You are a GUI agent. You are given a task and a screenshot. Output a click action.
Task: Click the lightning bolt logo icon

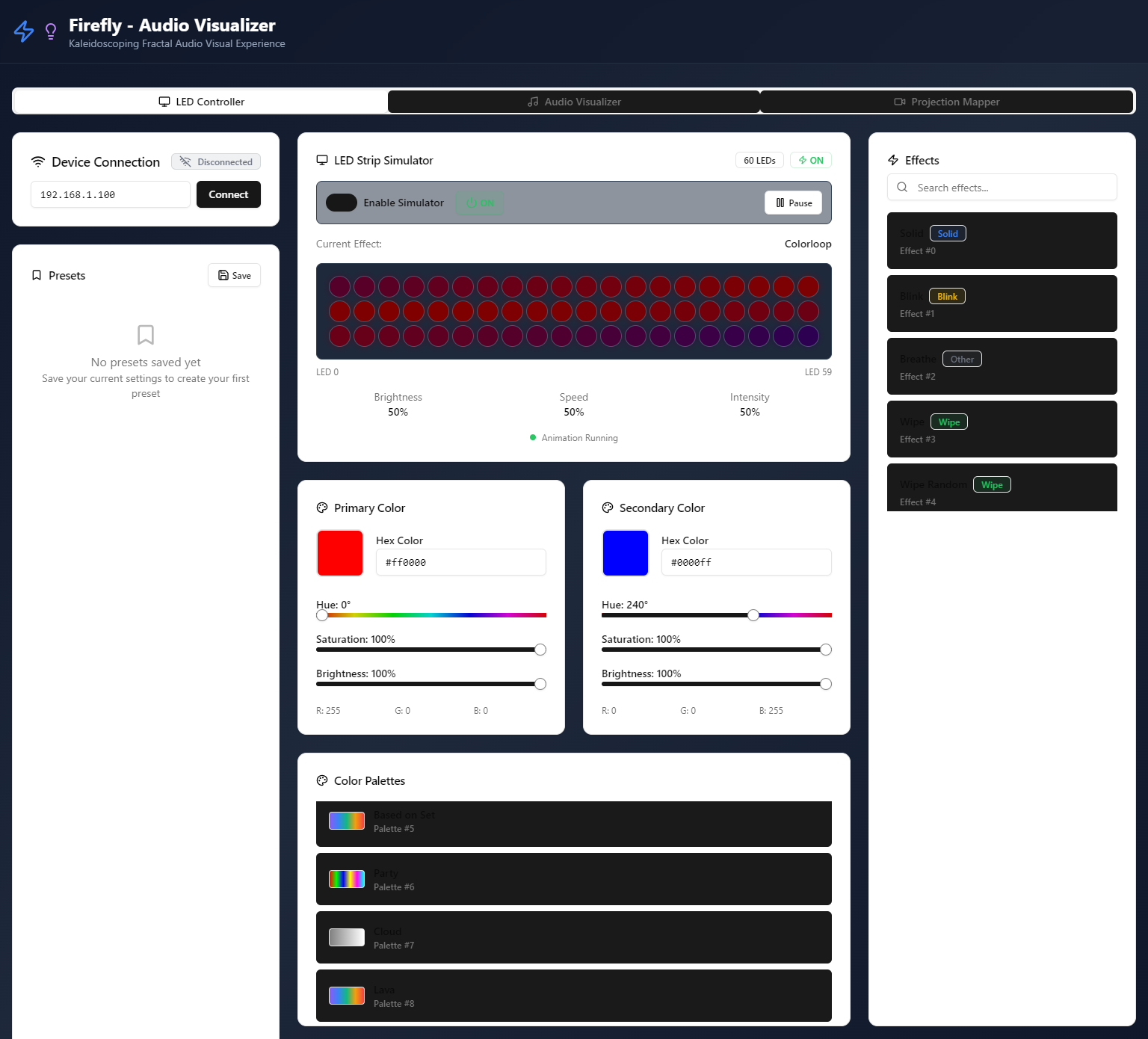24,31
